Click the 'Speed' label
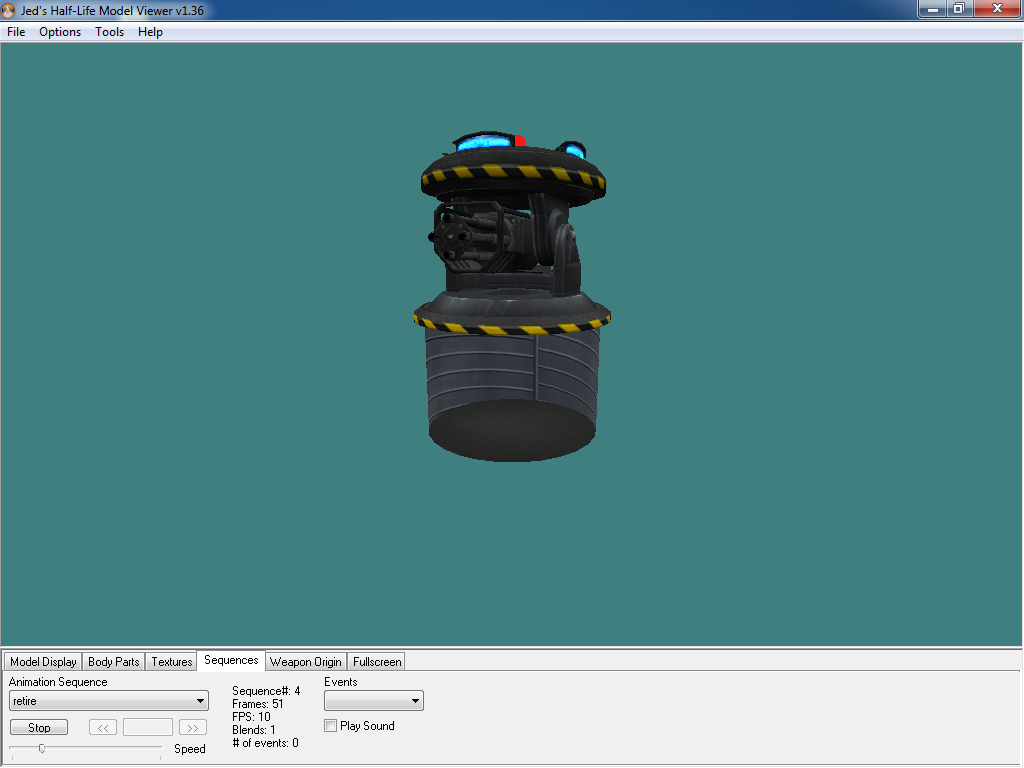Viewport: 1024px width, 768px height. pyautogui.click(x=190, y=749)
